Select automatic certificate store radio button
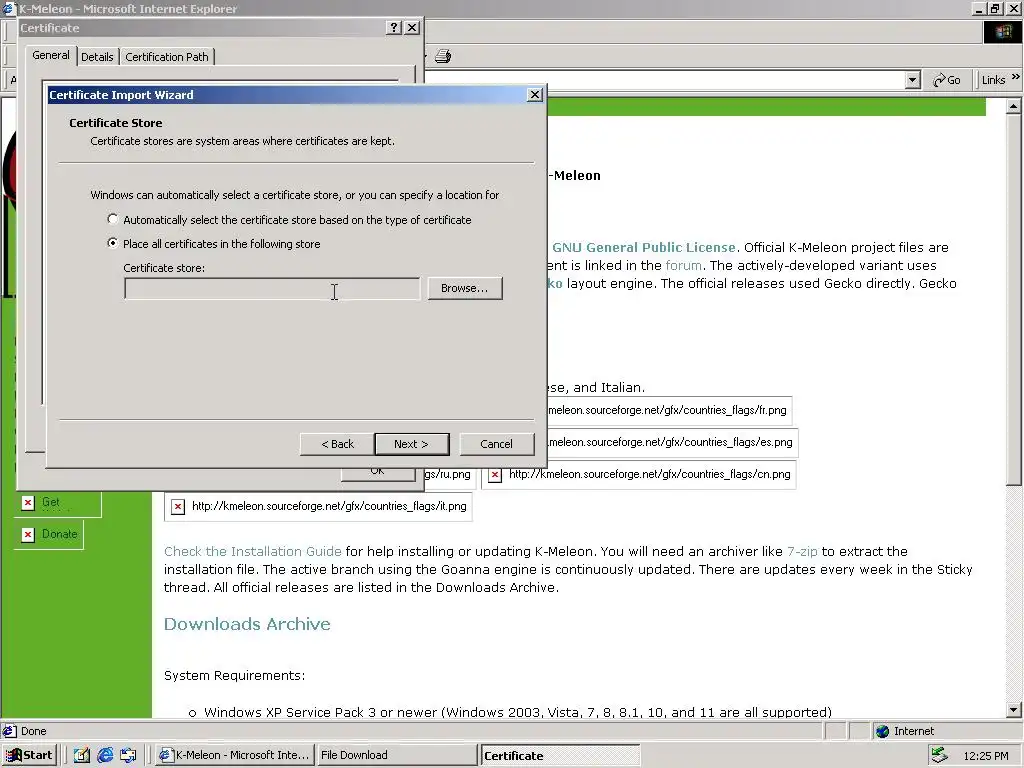 113,219
